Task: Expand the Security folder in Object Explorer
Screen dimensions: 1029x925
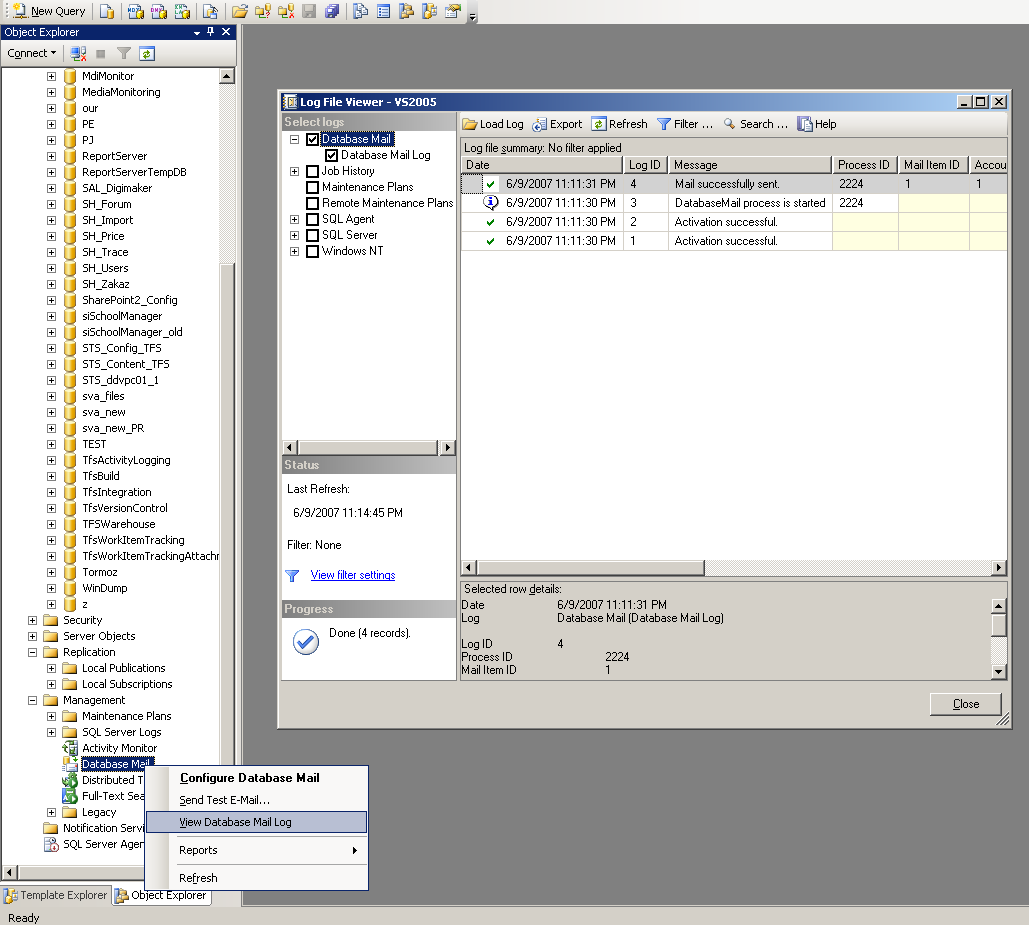Action: pyautogui.click(x=32, y=620)
